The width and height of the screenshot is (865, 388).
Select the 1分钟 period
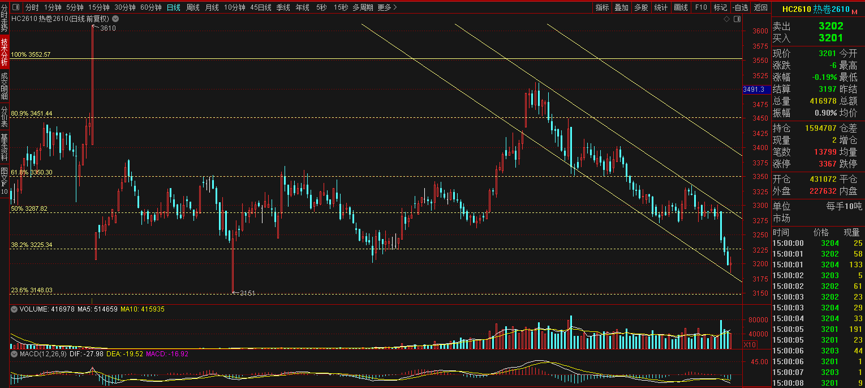click(x=53, y=8)
